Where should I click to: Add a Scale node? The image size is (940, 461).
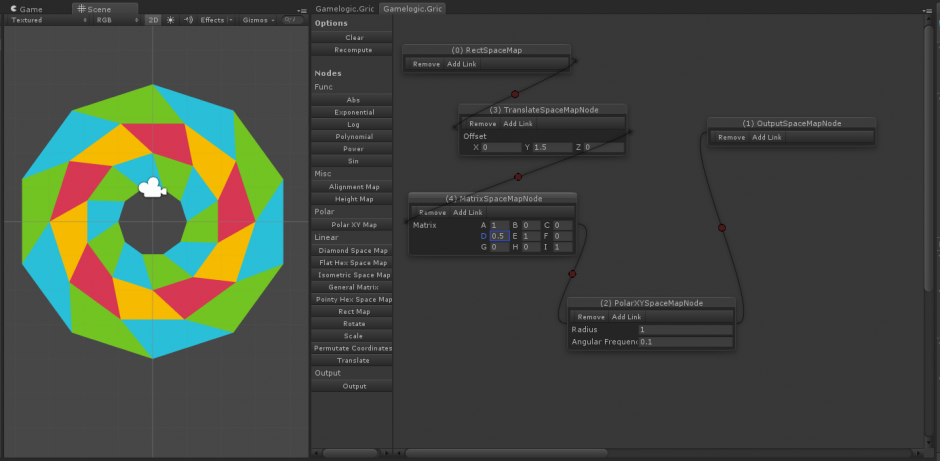pos(352,336)
